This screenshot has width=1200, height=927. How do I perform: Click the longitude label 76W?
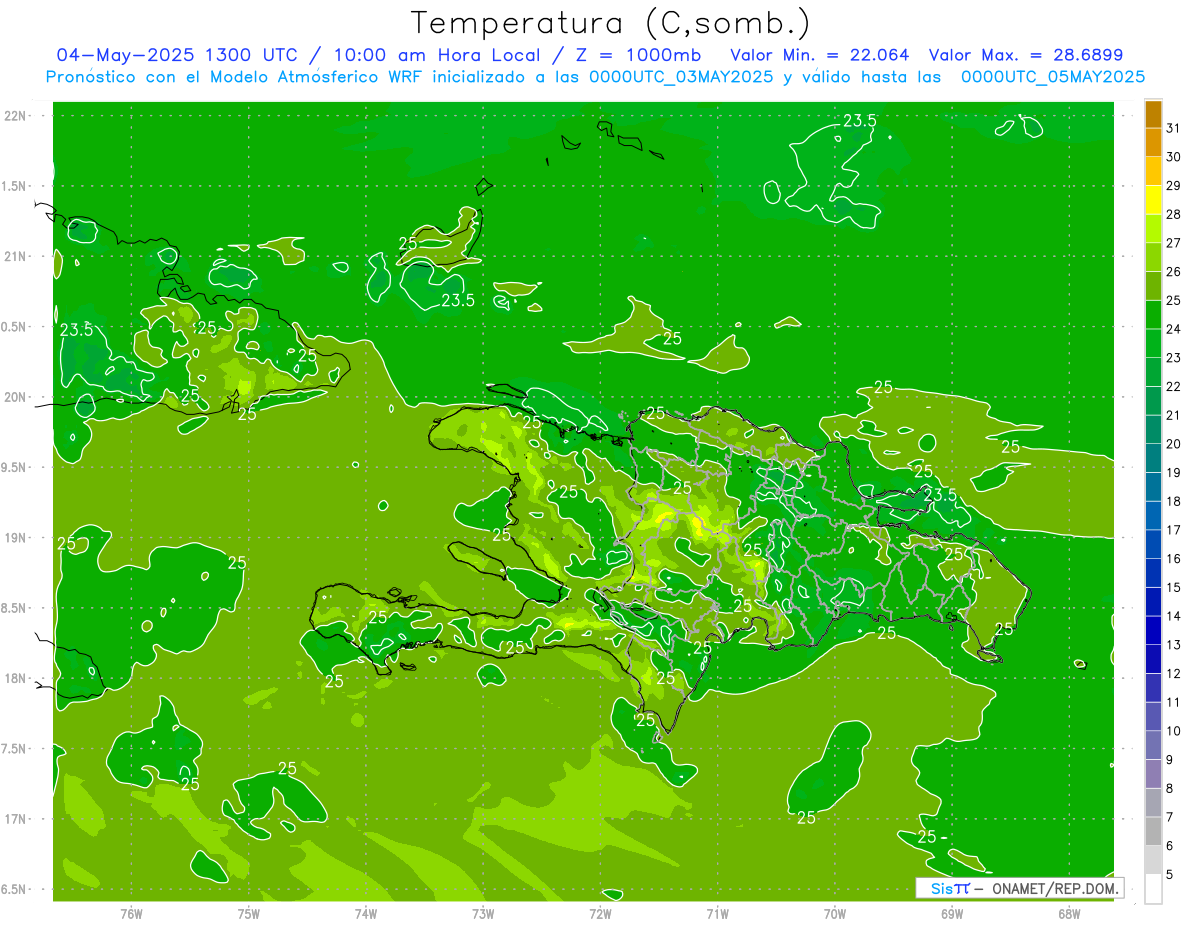pyautogui.click(x=131, y=914)
